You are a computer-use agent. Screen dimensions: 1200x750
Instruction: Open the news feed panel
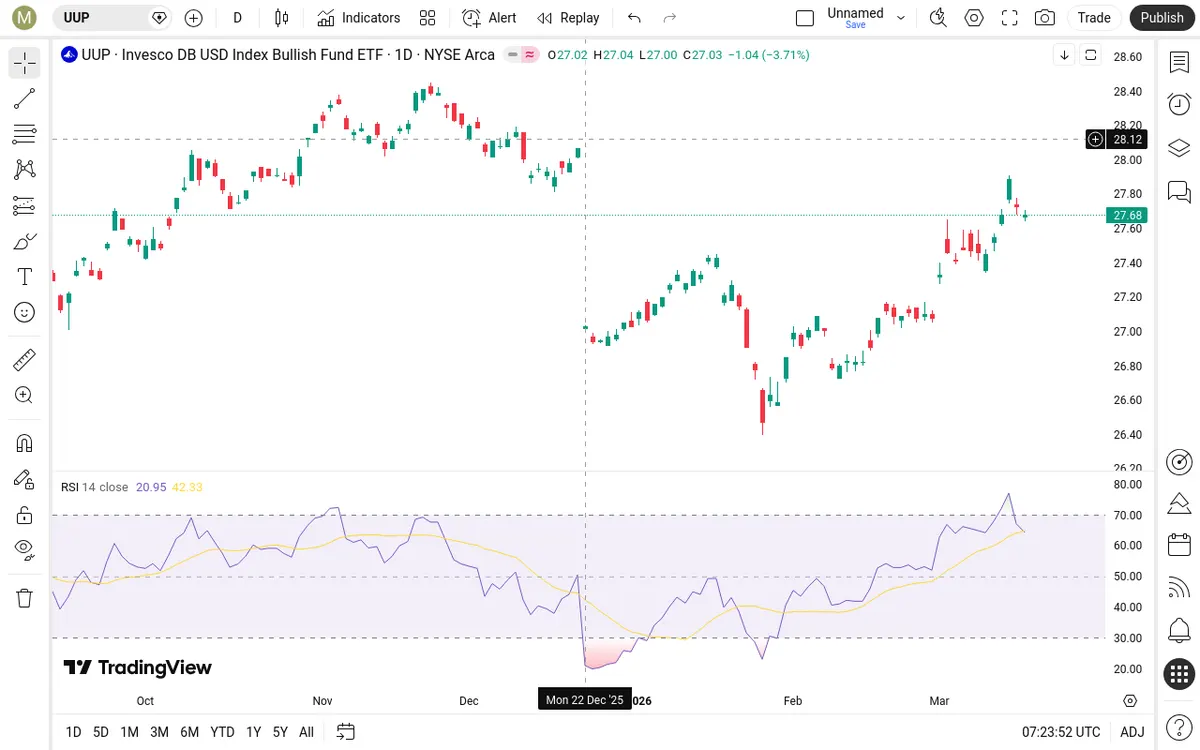(1179, 588)
